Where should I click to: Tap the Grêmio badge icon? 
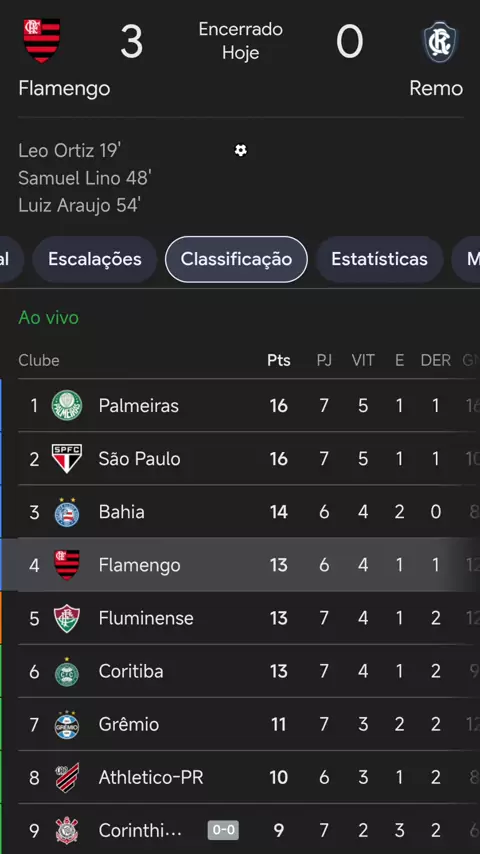pyautogui.click(x=67, y=724)
